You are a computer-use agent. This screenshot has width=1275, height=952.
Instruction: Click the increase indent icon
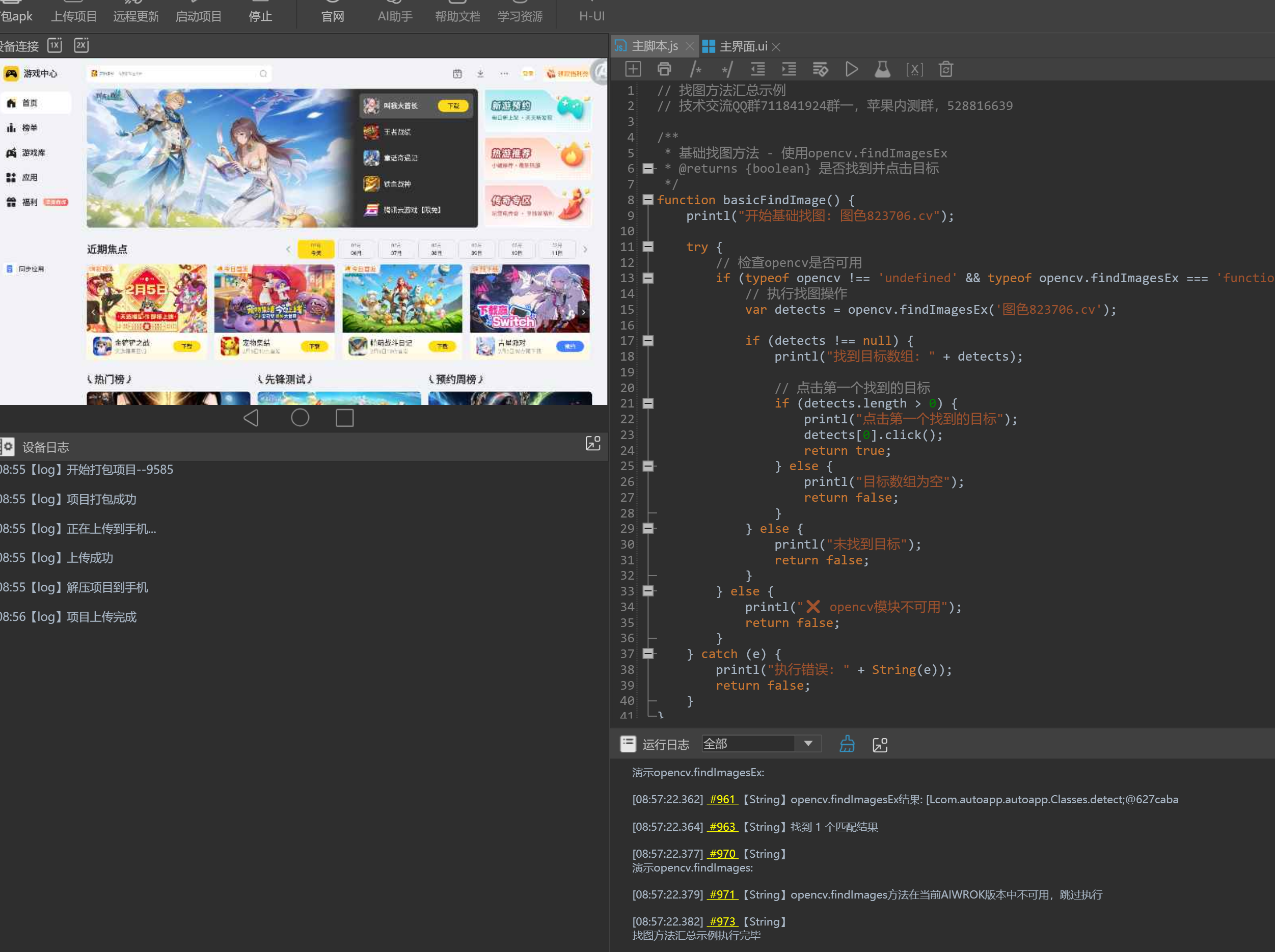[x=789, y=69]
